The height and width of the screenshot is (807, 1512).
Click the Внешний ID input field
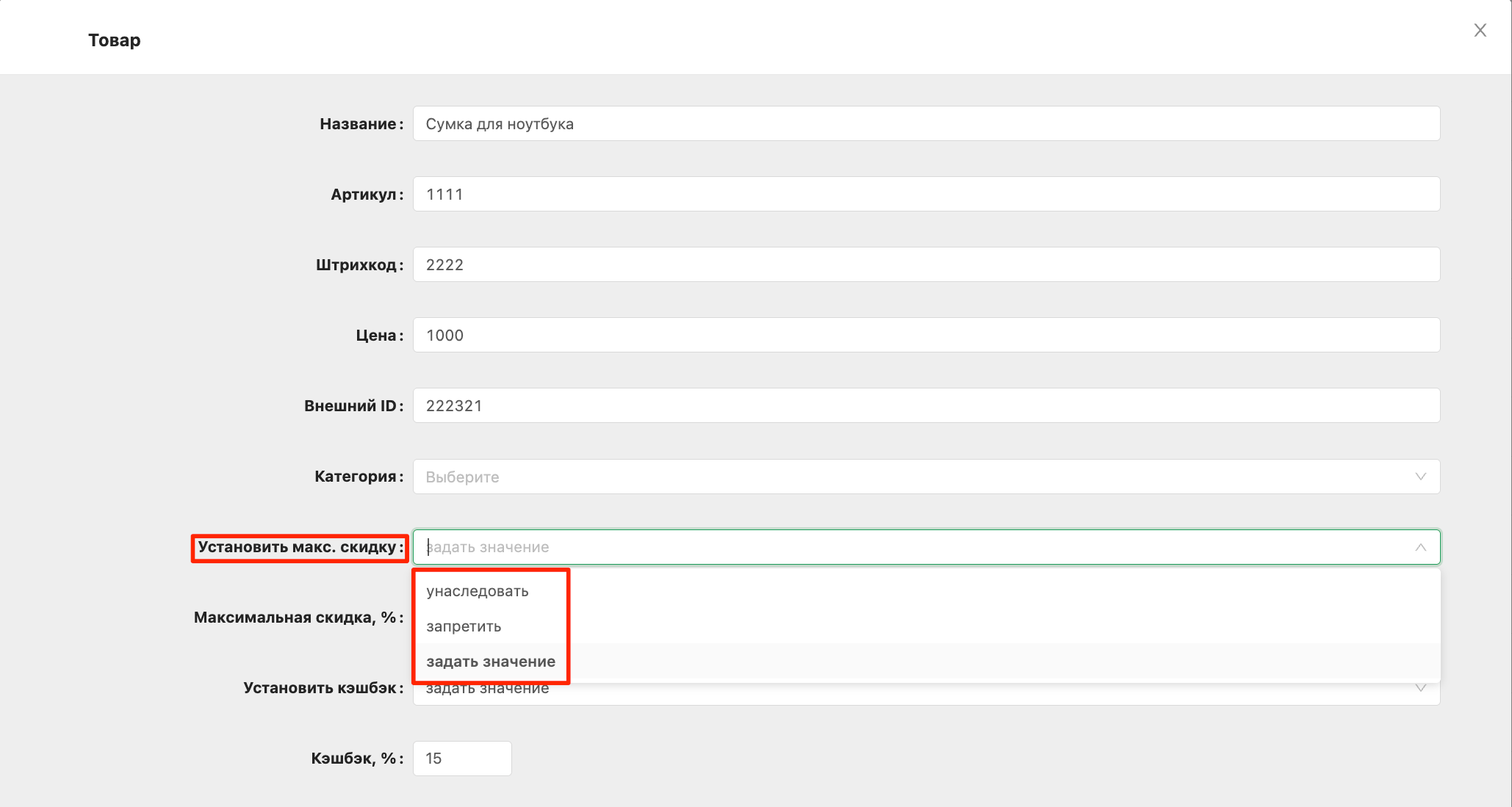pyautogui.click(x=926, y=405)
